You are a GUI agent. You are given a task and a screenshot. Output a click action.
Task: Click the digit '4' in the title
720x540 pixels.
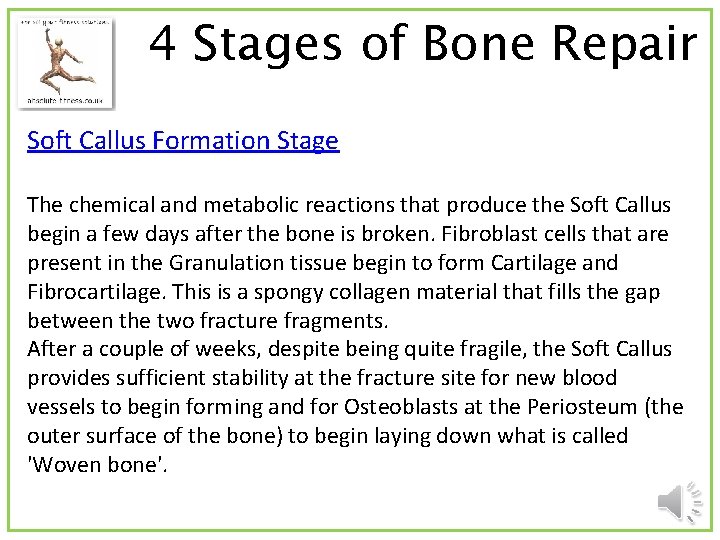coord(164,44)
